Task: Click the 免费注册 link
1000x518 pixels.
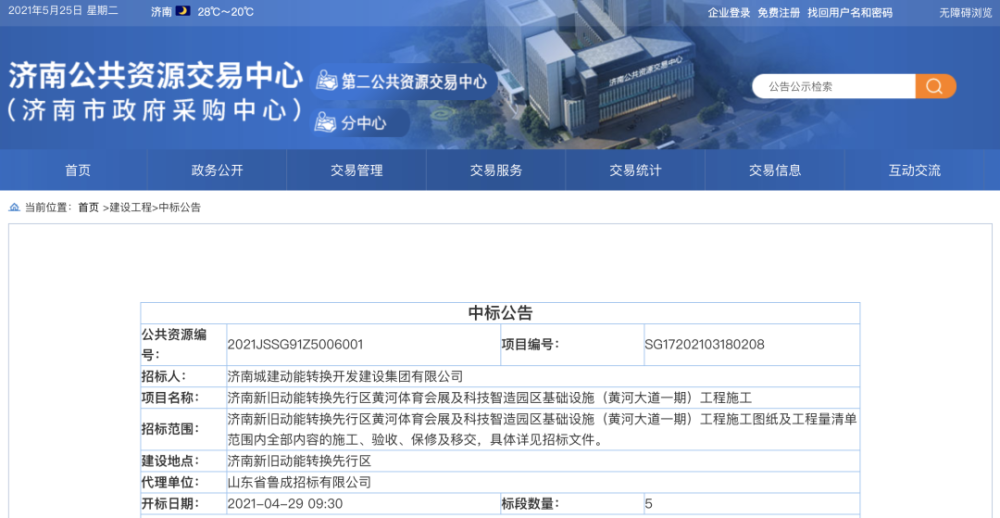Action: coord(779,13)
